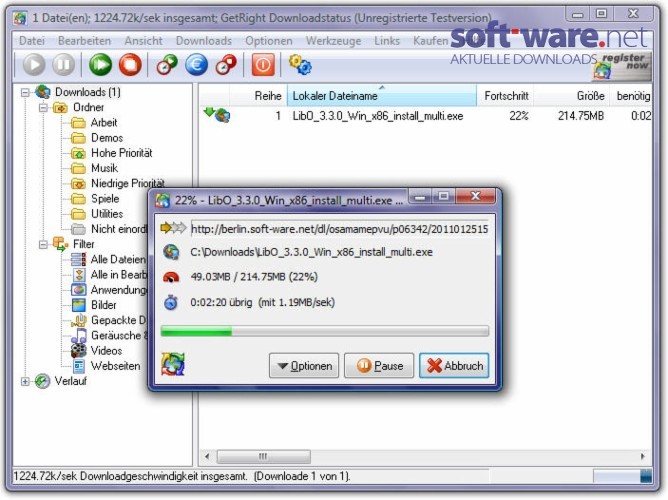Image resolution: width=668 pixels, height=500 pixels.
Task: Click the green link toolbar icon left of the Euro icon
Action: (167, 65)
